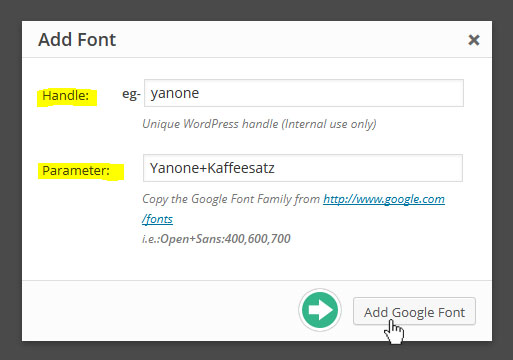Click the 'eg-' prefix text
This screenshot has height=360, width=513.
coord(131,95)
